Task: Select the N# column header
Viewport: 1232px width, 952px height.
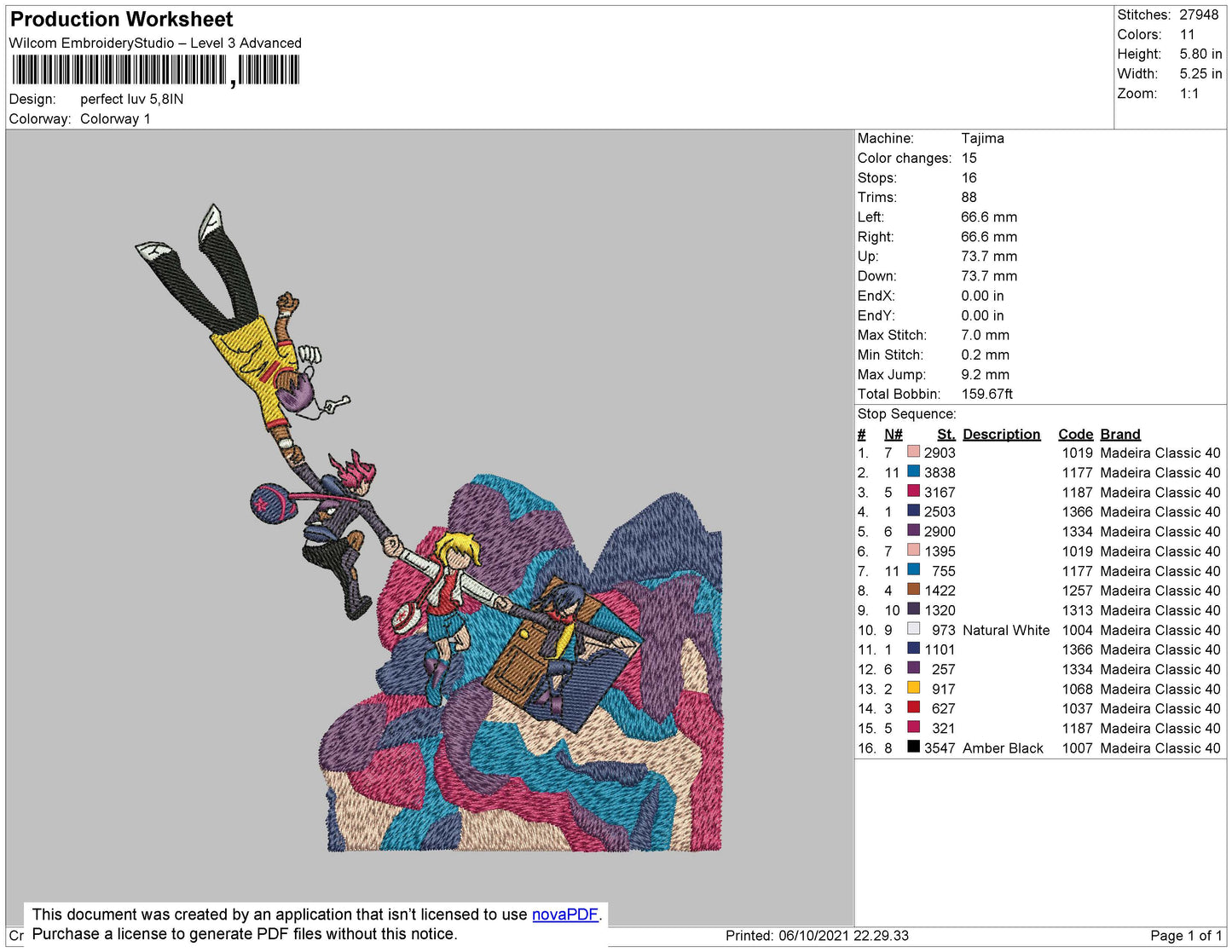Action: pos(894,434)
